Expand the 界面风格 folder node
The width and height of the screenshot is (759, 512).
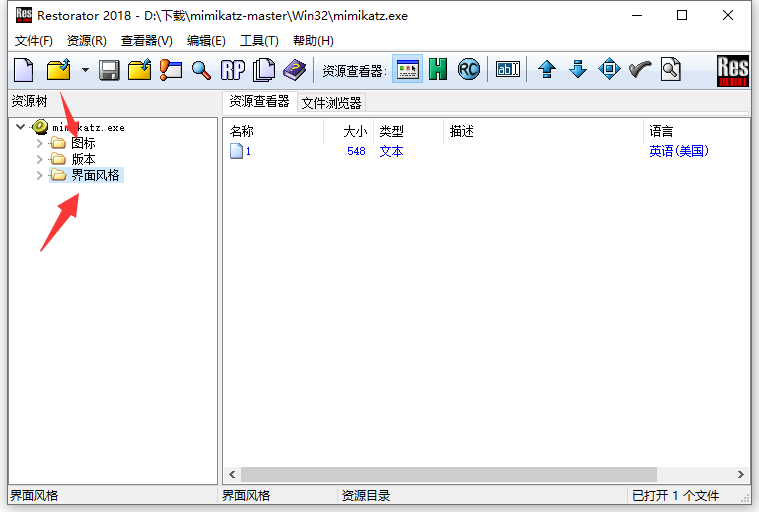[40, 175]
